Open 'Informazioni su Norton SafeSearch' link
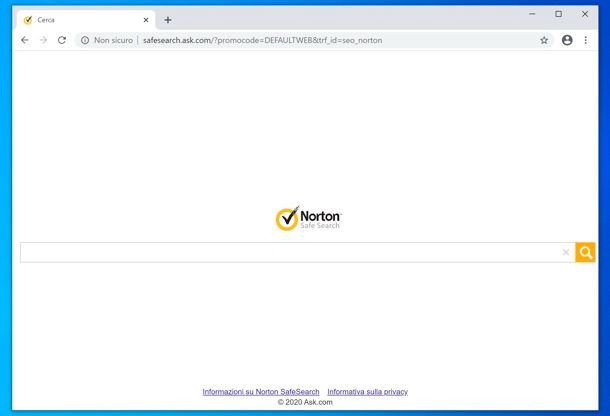The width and height of the screenshot is (610, 416). (261, 392)
